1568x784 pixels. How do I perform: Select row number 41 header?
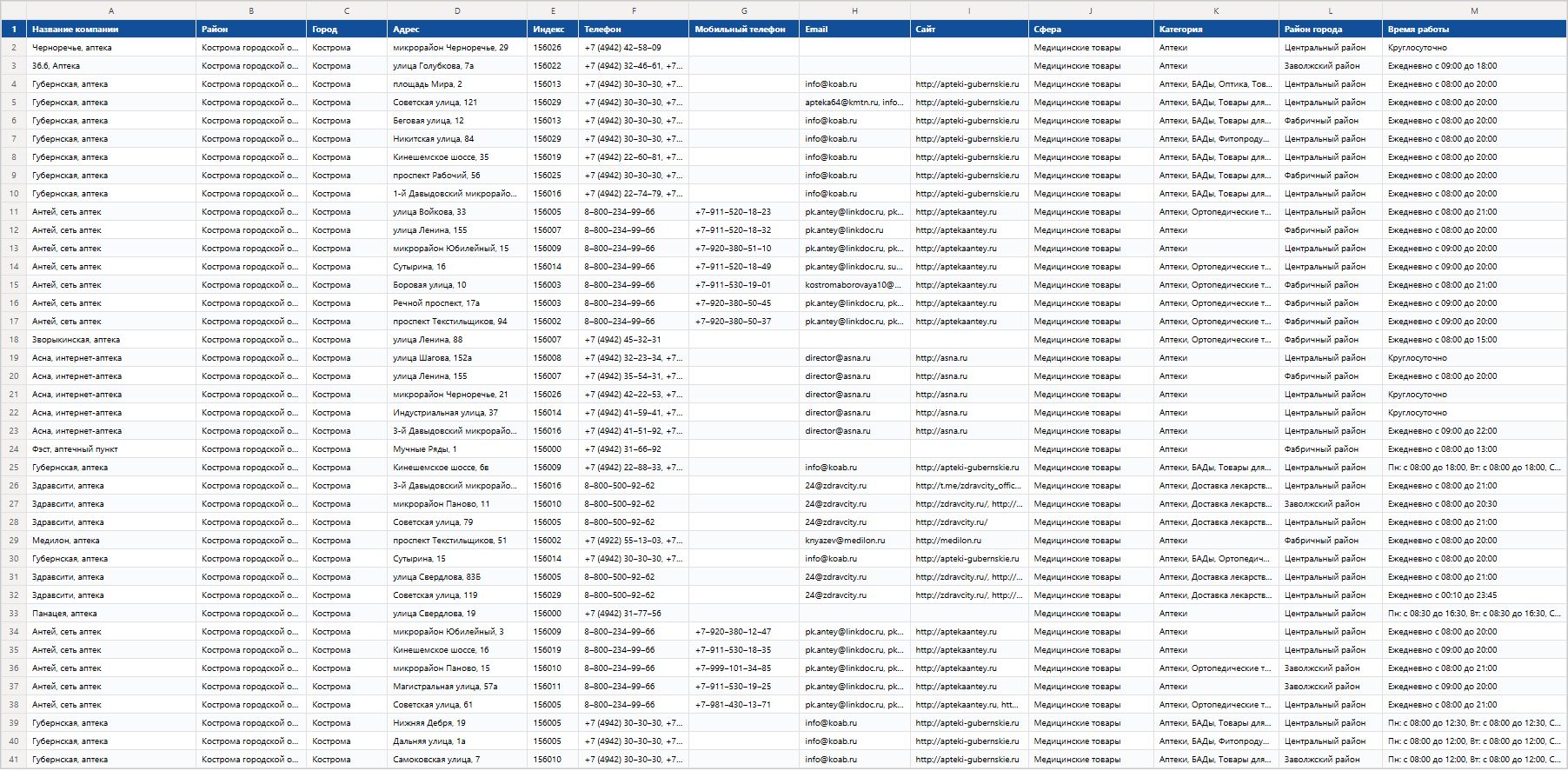click(14, 760)
